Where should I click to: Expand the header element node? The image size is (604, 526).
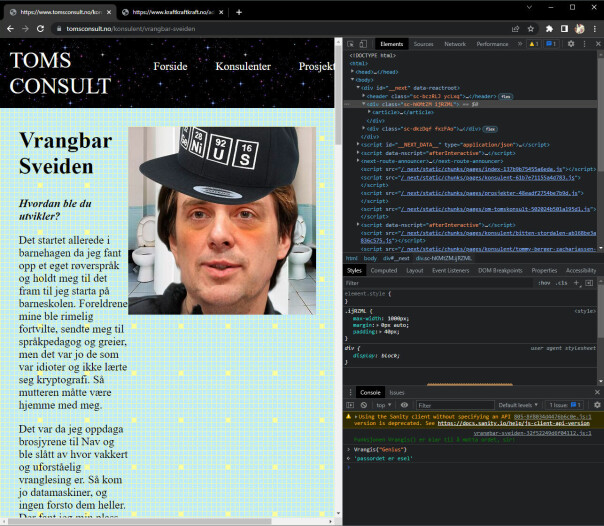coord(363,96)
